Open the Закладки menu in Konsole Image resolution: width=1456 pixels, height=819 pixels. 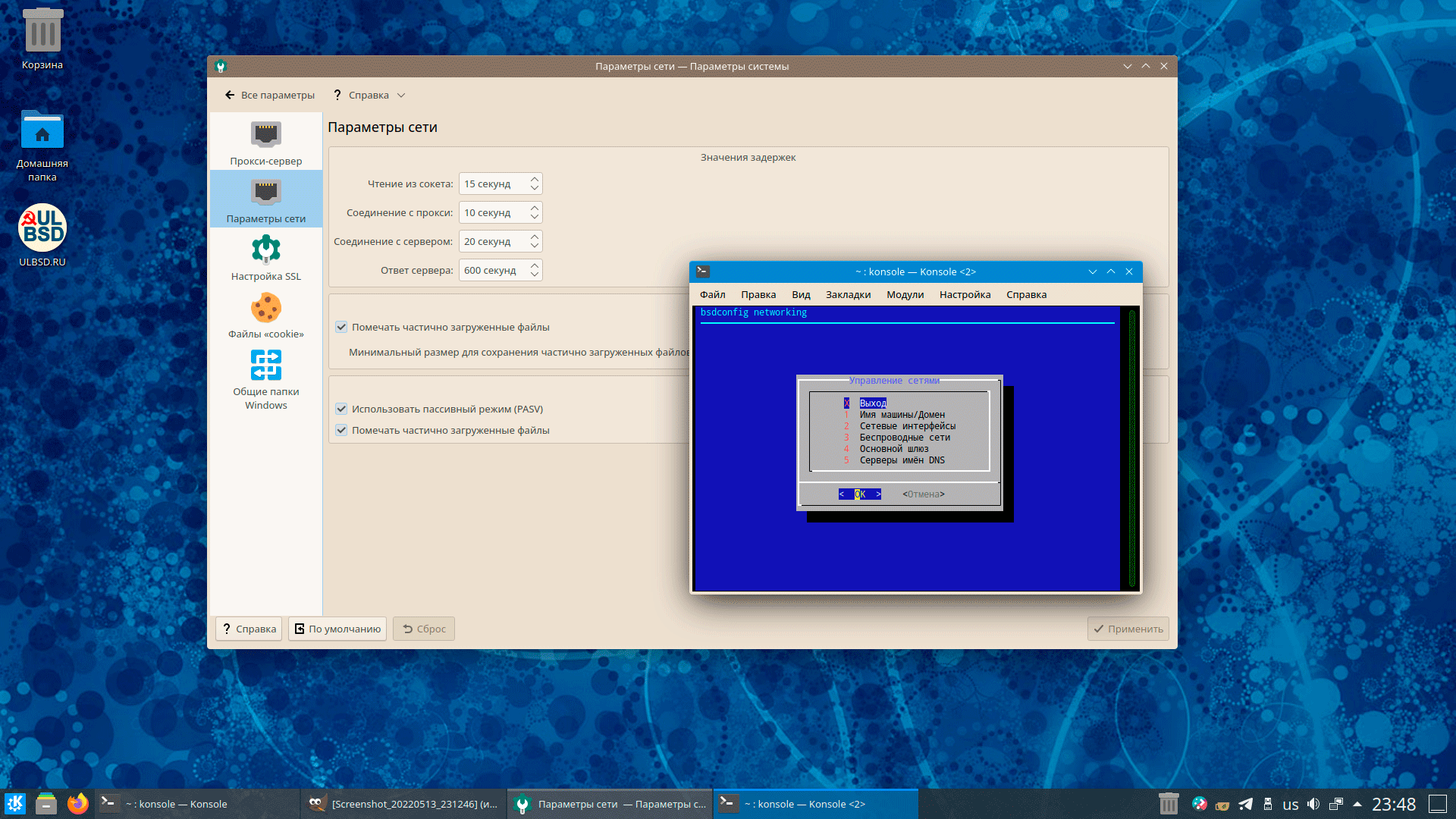pos(848,294)
